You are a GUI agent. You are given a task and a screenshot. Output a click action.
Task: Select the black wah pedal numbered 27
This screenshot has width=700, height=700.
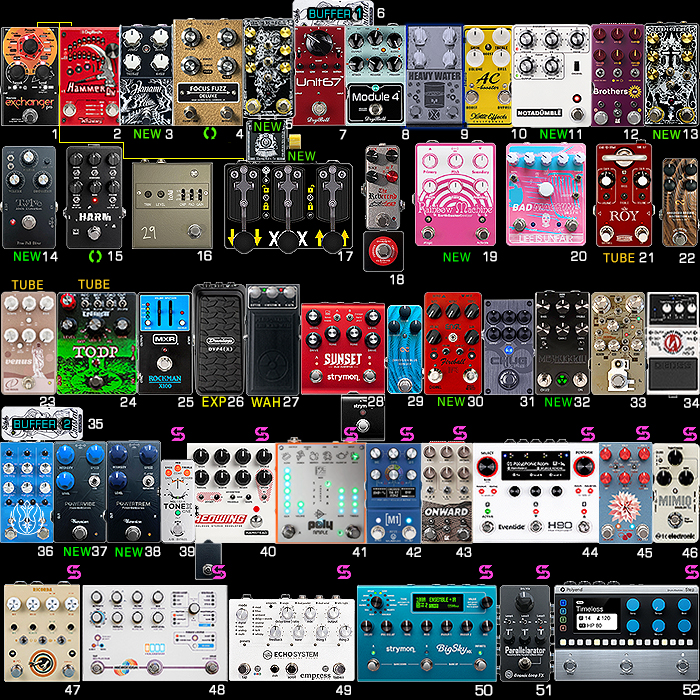[x=273, y=339]
